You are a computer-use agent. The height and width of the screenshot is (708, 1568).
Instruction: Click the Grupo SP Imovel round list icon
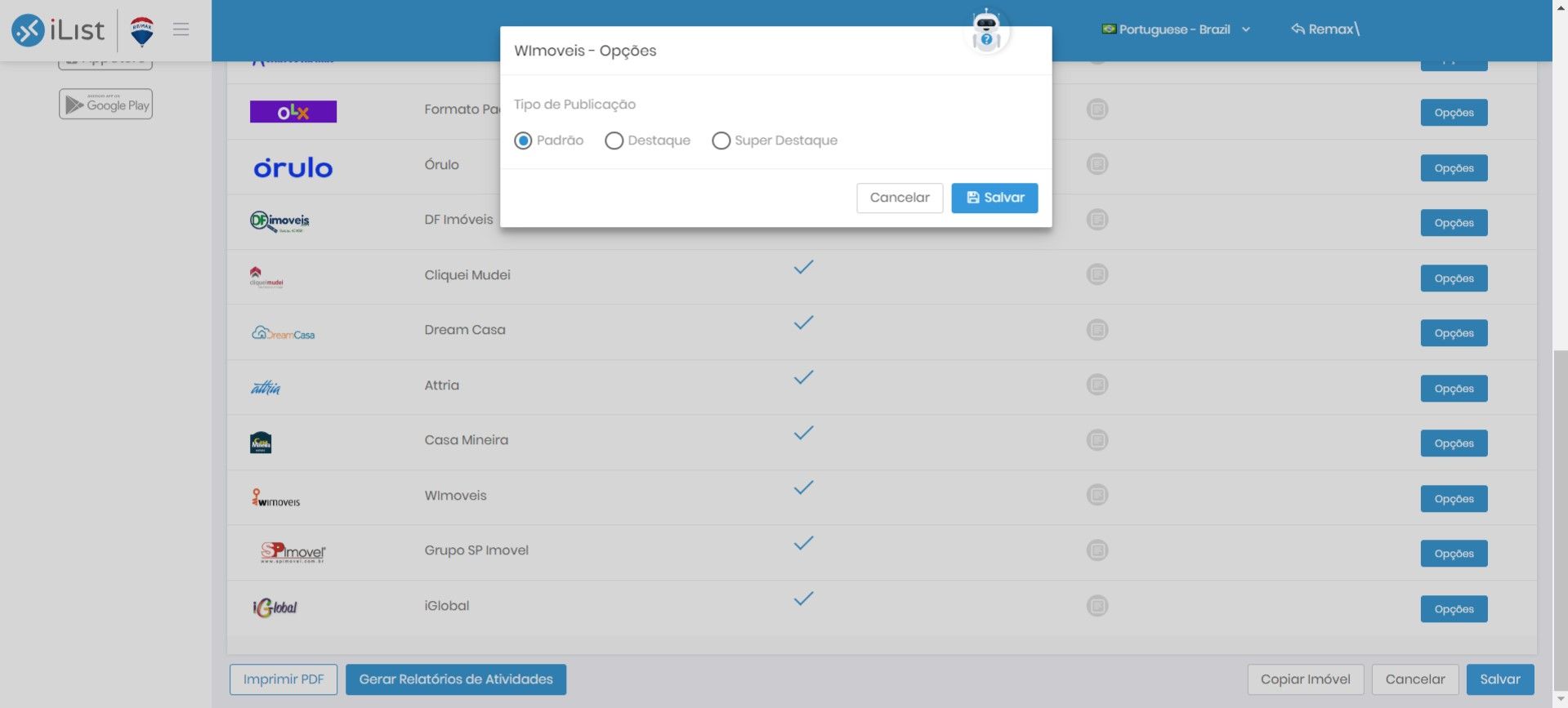point(1097,550)
